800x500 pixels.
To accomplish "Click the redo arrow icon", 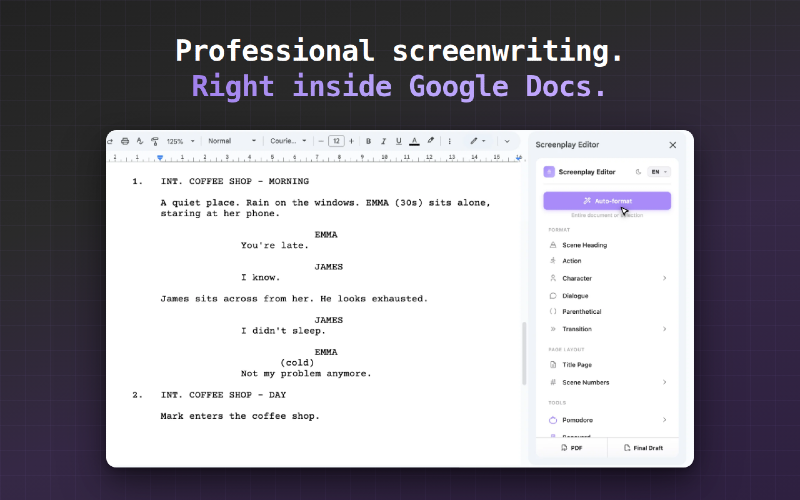I will point(110,141).
